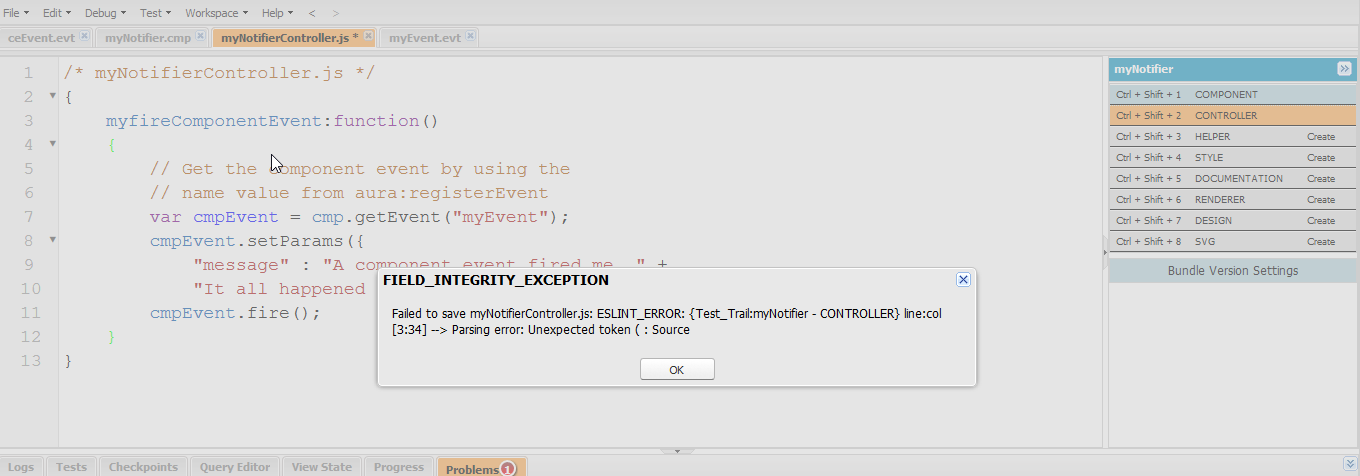Open the Query Editor tab
The height and width of the screenshot is (476, 1360).
pyautogui.click(x=234, y=467)
